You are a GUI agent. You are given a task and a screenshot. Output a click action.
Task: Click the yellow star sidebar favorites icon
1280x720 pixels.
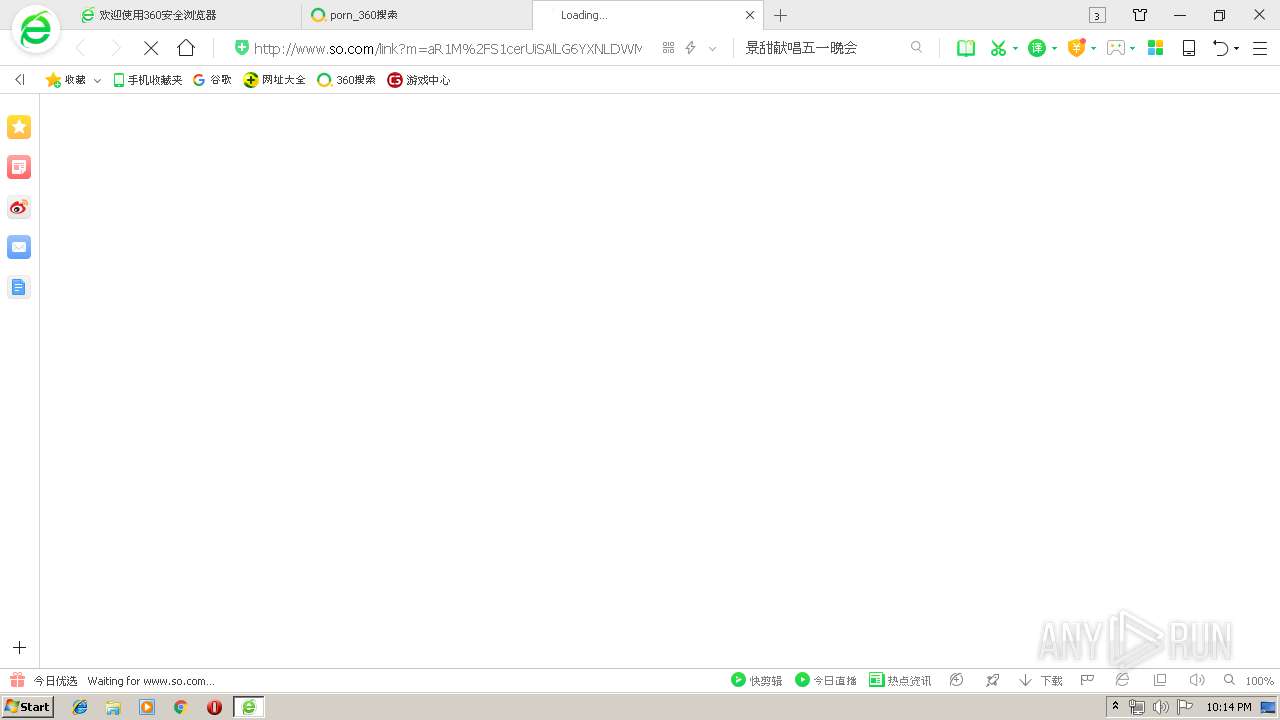[19, 127]
